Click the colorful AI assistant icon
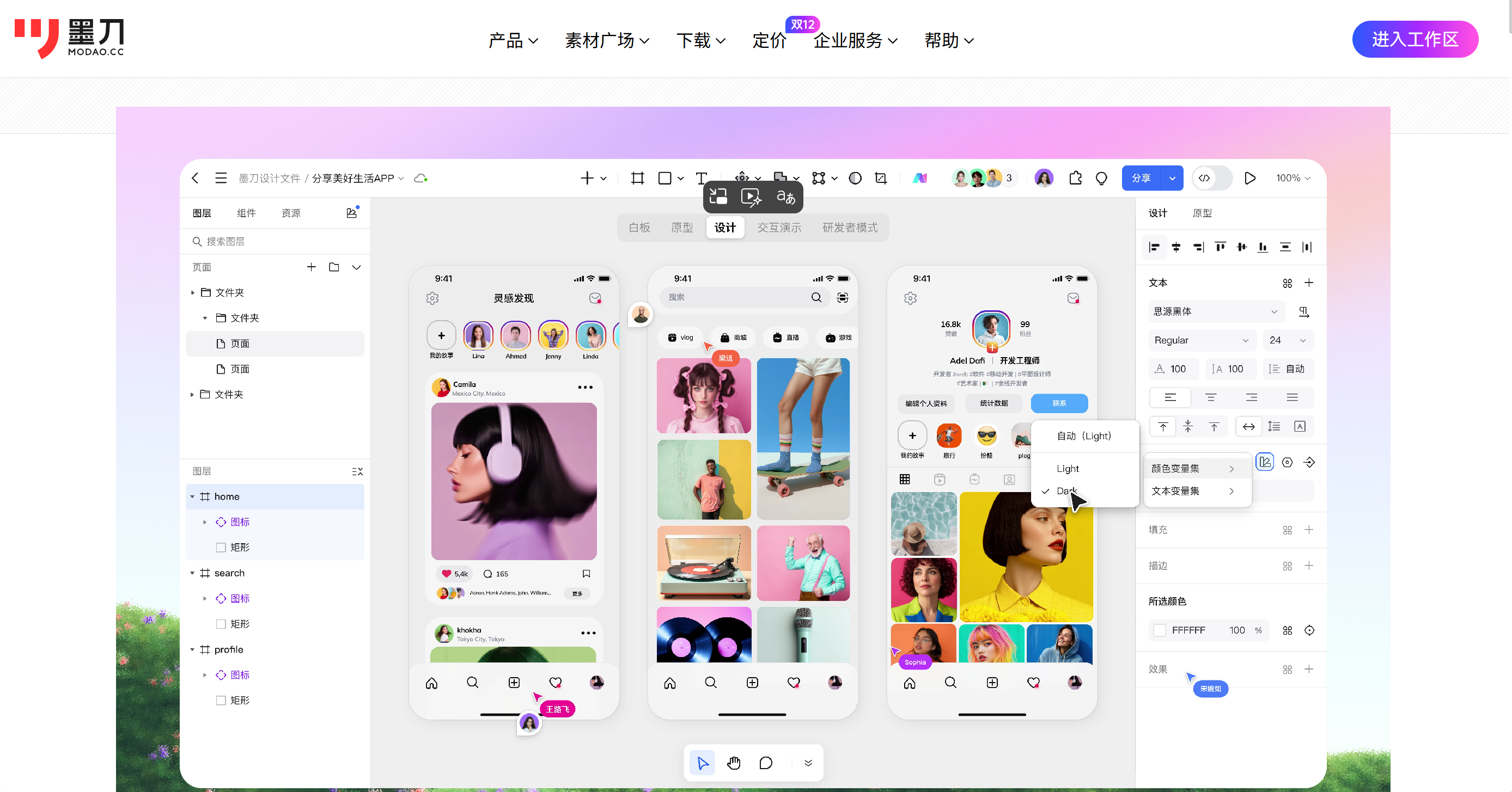 920,178
